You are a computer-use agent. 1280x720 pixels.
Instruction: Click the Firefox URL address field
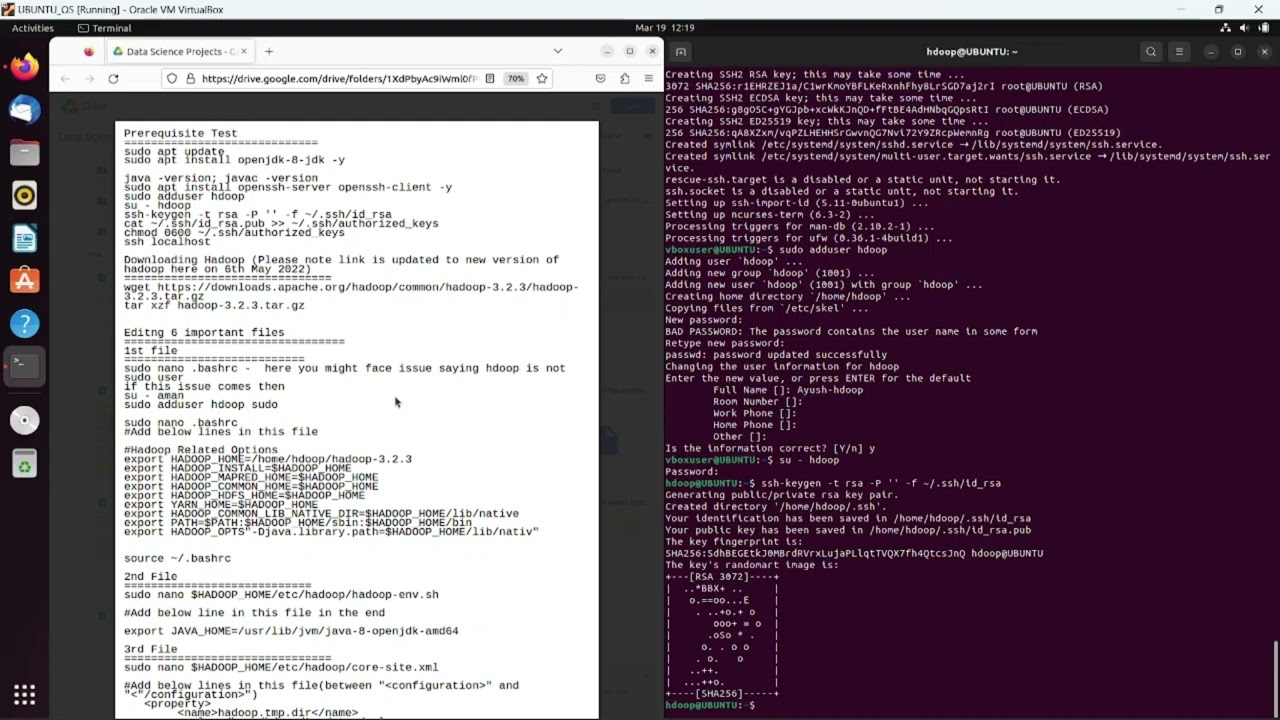(x=338, y=78)
